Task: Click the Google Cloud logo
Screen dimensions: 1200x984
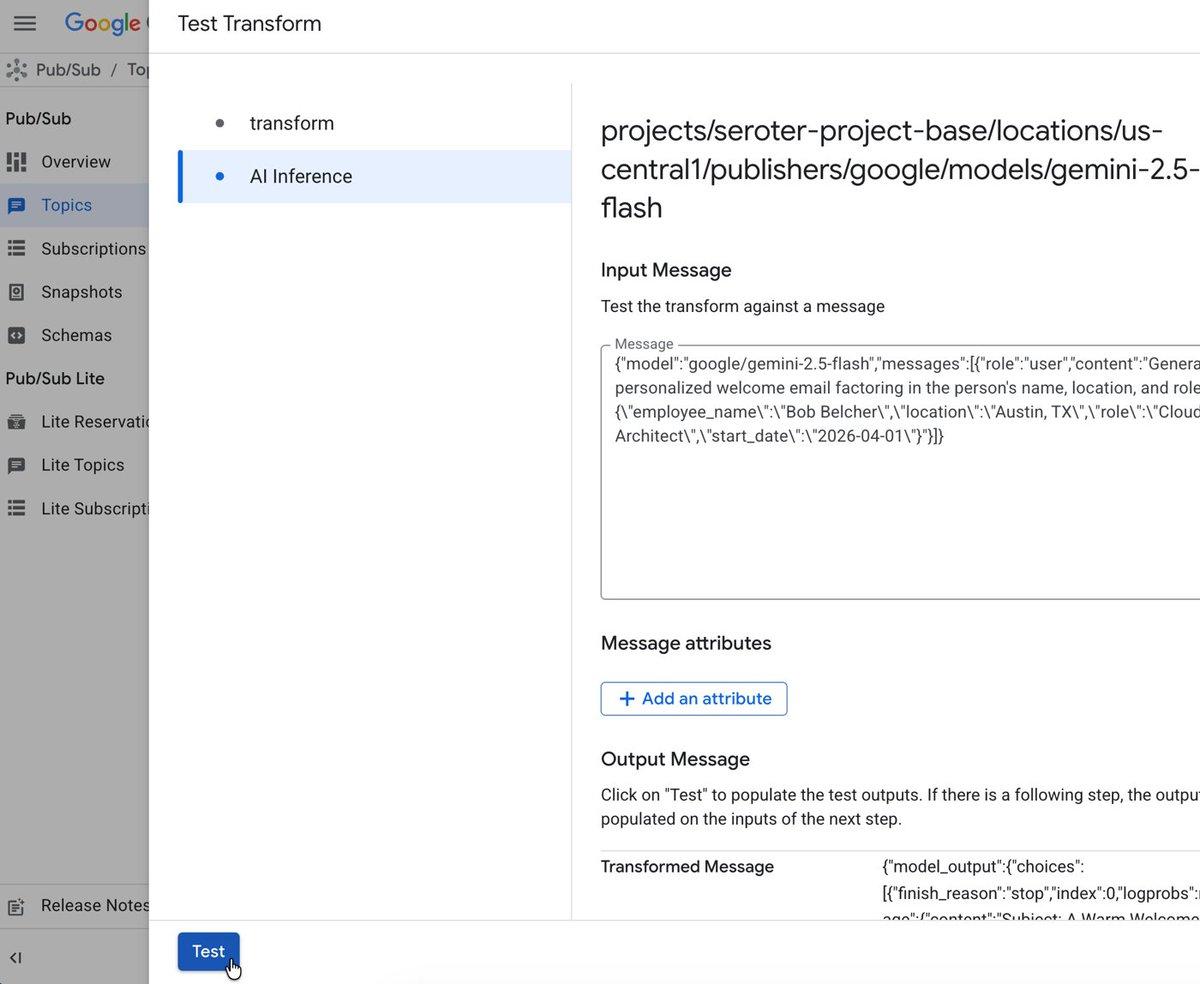Action: pos(103,23)
